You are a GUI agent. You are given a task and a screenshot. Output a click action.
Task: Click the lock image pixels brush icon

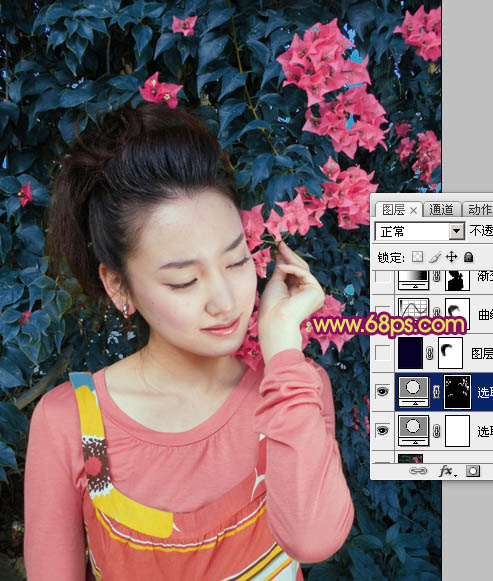pos(435,257)
